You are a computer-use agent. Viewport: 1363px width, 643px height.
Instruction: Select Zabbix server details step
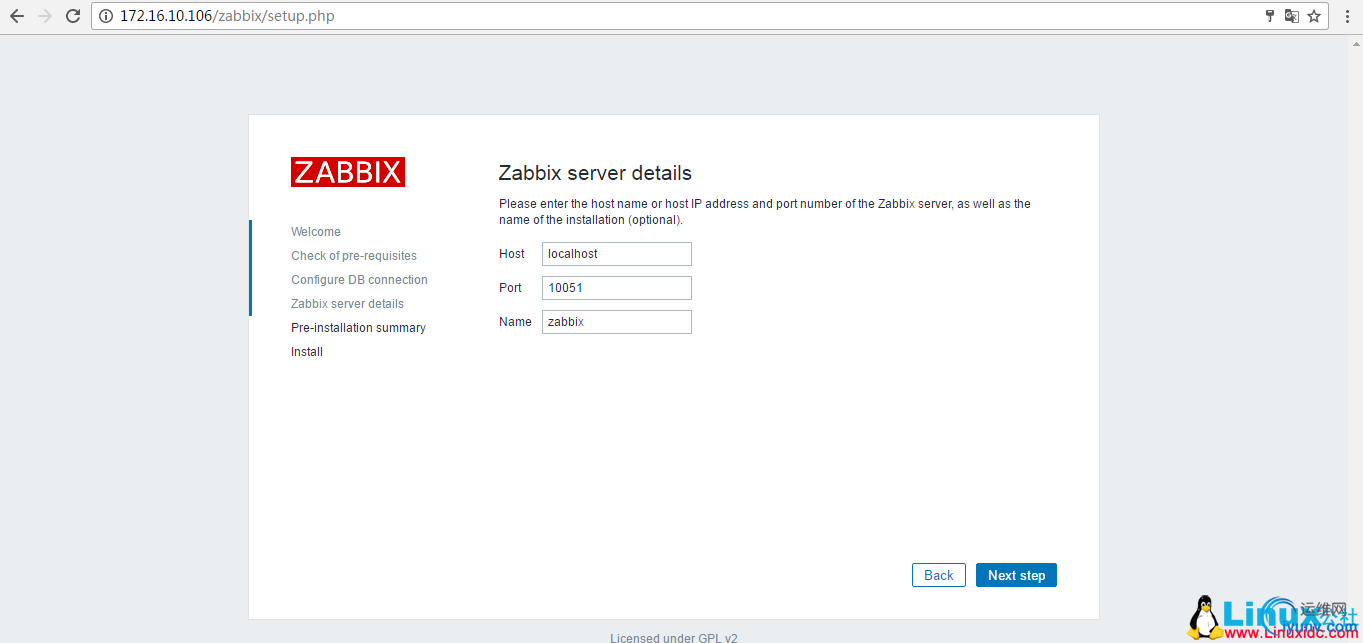pyautogui.click(x=347, y=304)
